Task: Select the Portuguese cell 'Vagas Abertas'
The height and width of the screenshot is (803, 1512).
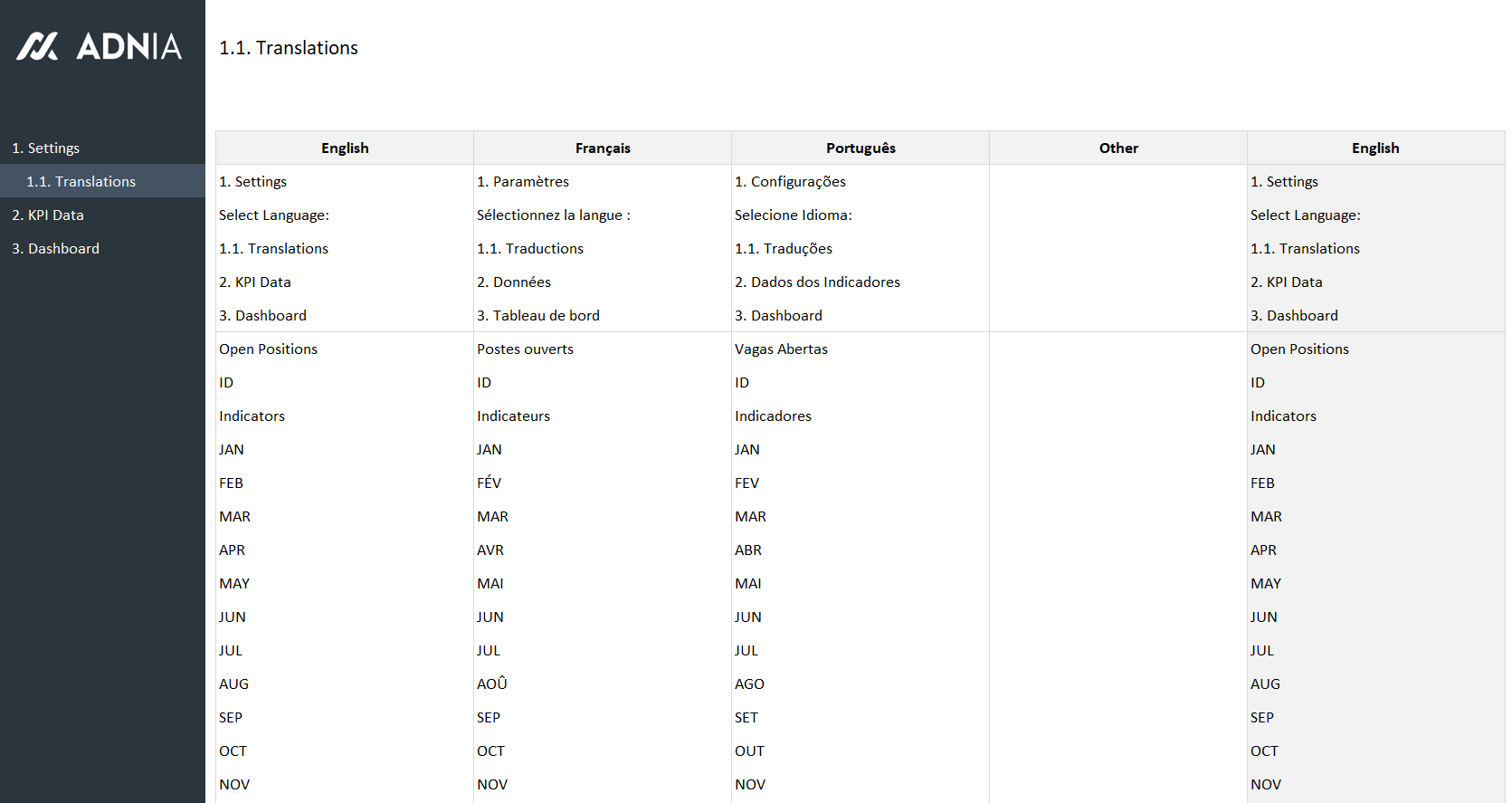Action: click(x=781, y=349)
